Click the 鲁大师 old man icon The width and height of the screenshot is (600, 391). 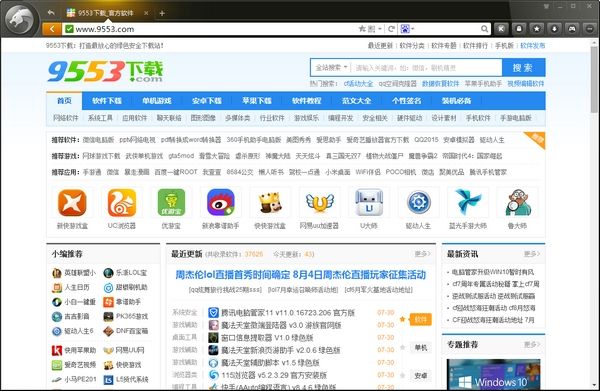[x=517, y=202]
